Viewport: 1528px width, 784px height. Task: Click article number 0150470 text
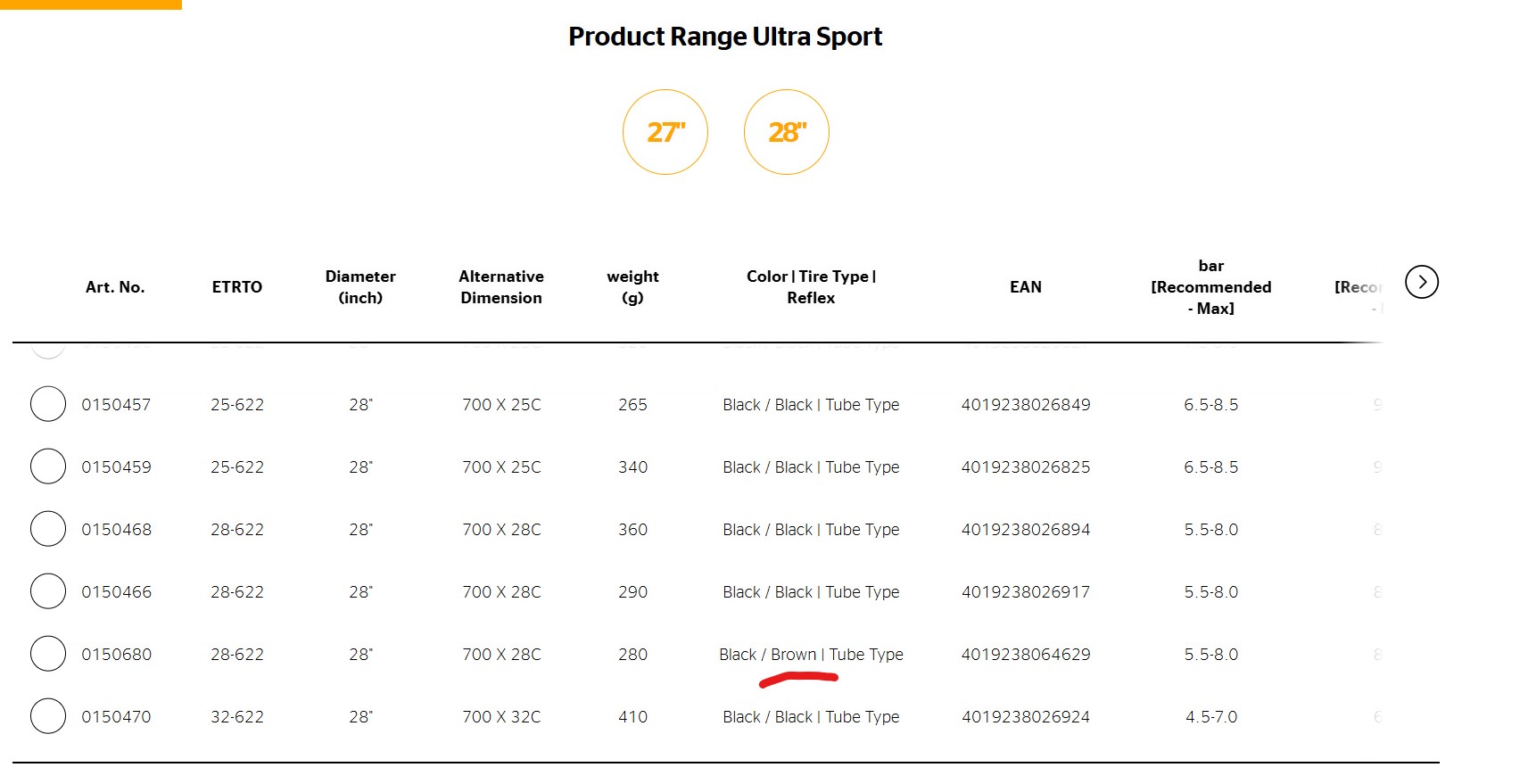coord(116,717)
